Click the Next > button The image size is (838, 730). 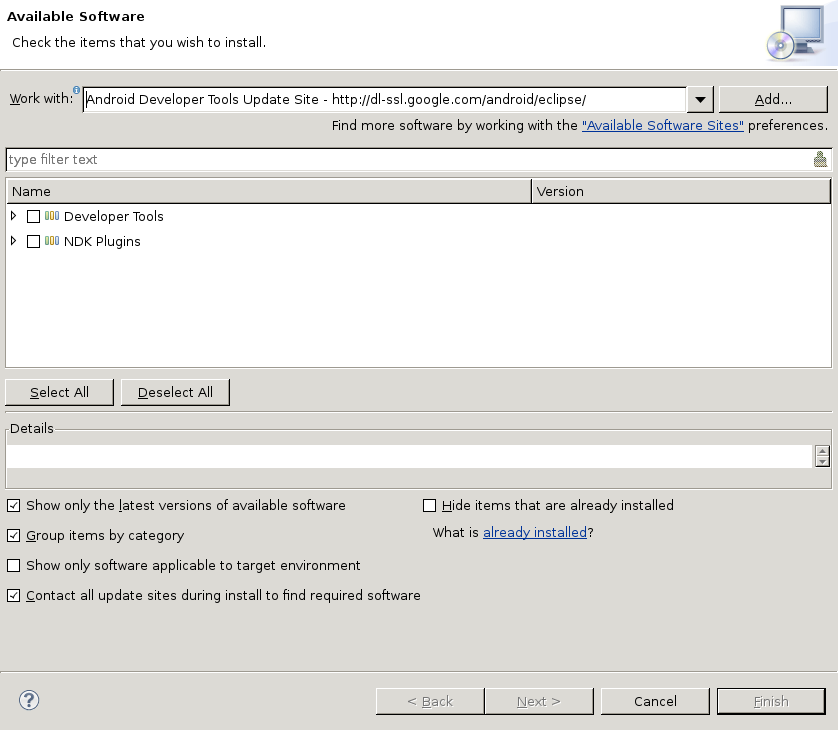click(539, 701)
